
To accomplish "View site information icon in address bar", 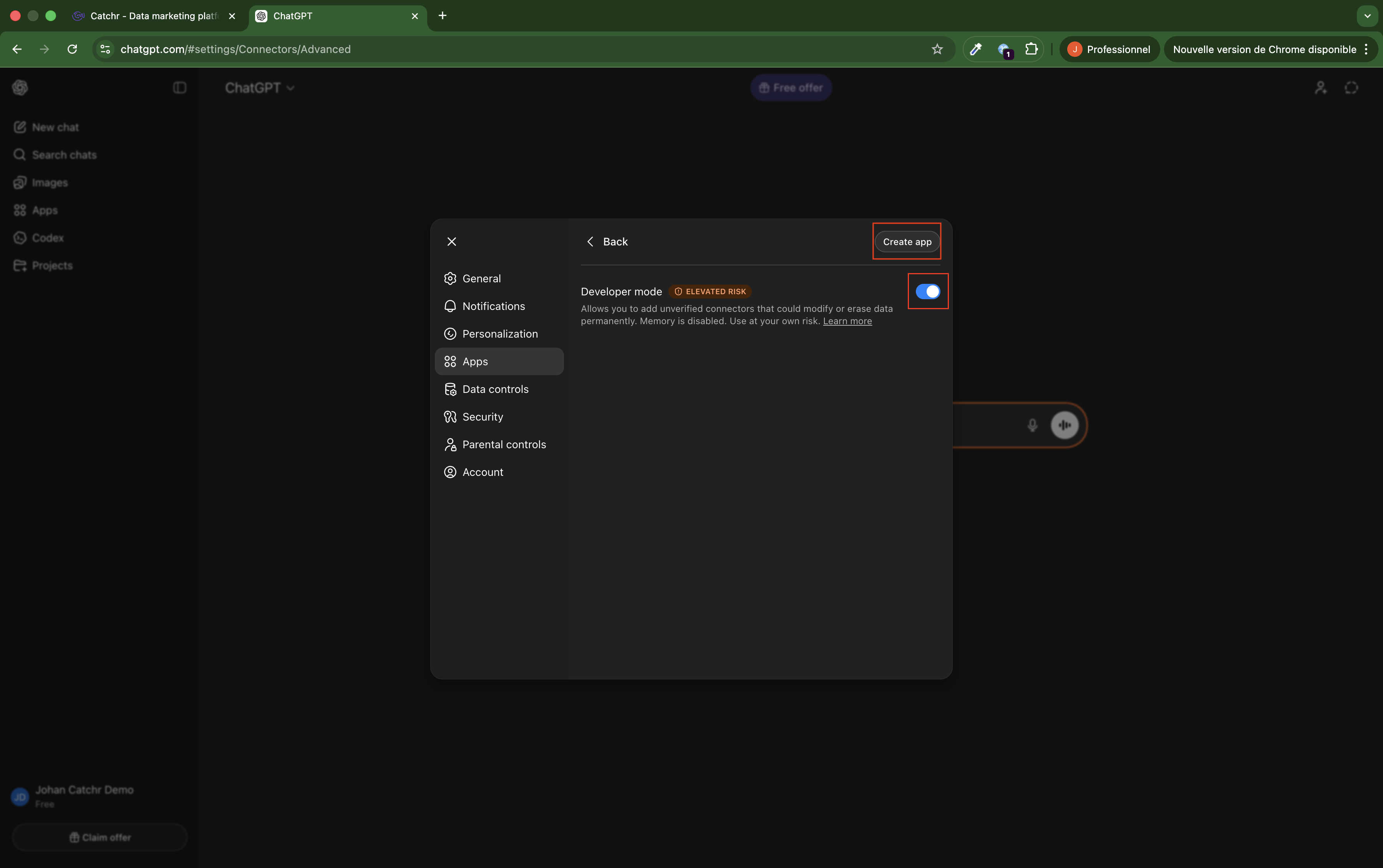I will pyautogui.click(x=105, y=50).
